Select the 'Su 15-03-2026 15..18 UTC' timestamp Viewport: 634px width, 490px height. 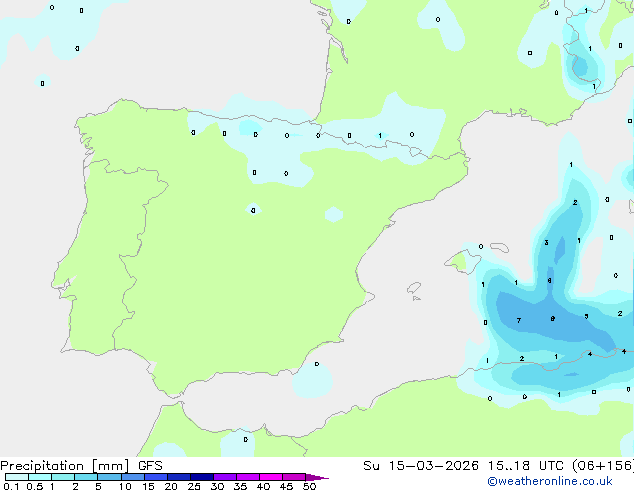point(463,466)
